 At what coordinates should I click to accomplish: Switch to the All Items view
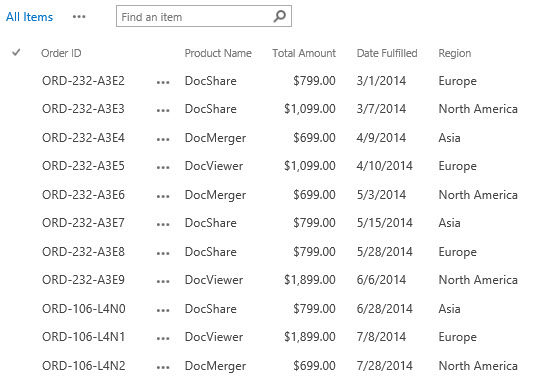click(x=30, y=17)
